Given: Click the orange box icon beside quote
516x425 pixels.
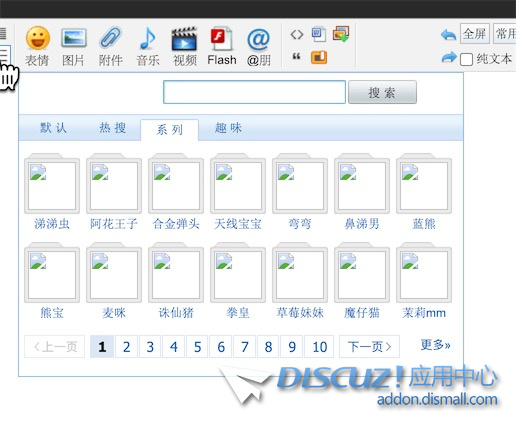Looking at the screenshot, I should point(319,57).
